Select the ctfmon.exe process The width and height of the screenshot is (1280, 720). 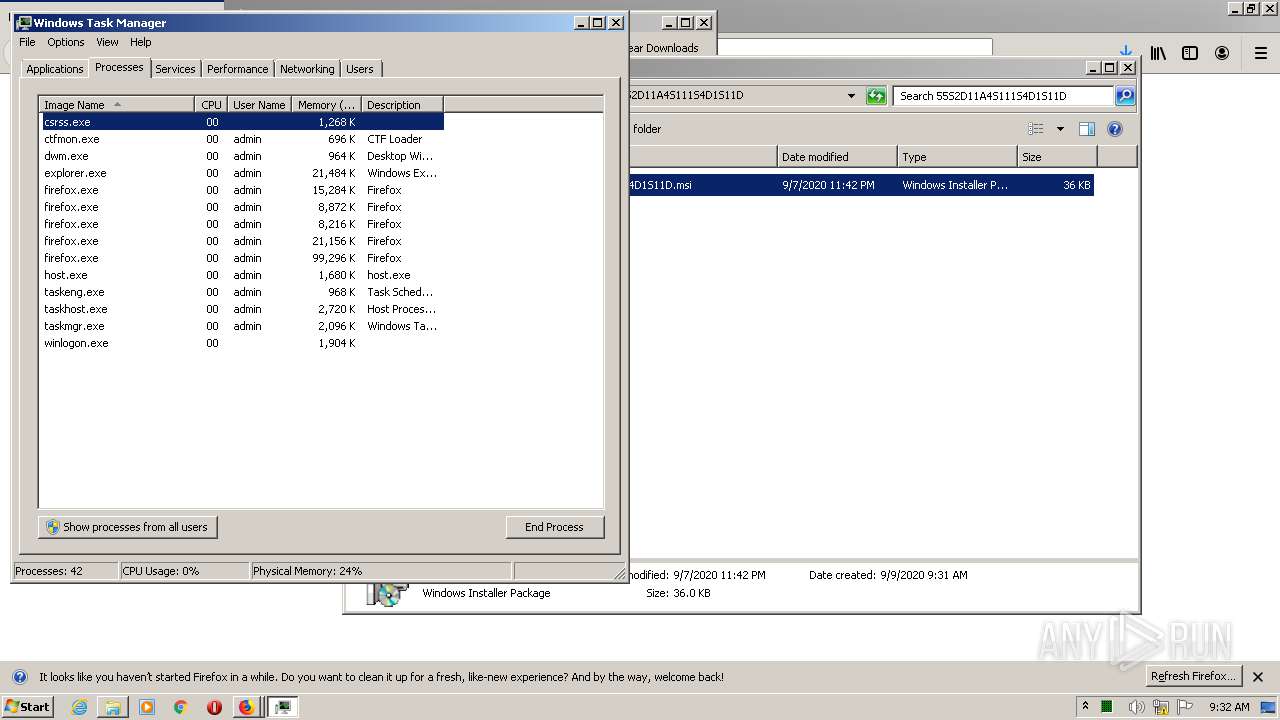point(241,139)
